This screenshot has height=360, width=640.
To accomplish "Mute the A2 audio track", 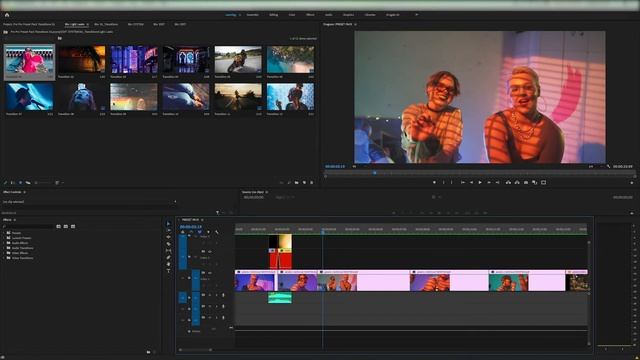I will pos(210,306).
